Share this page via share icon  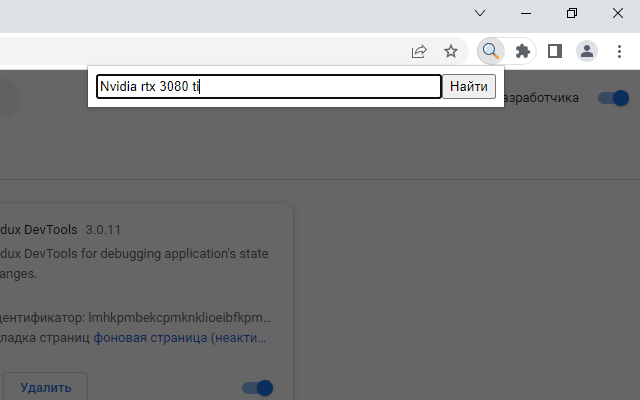point(419,51)
